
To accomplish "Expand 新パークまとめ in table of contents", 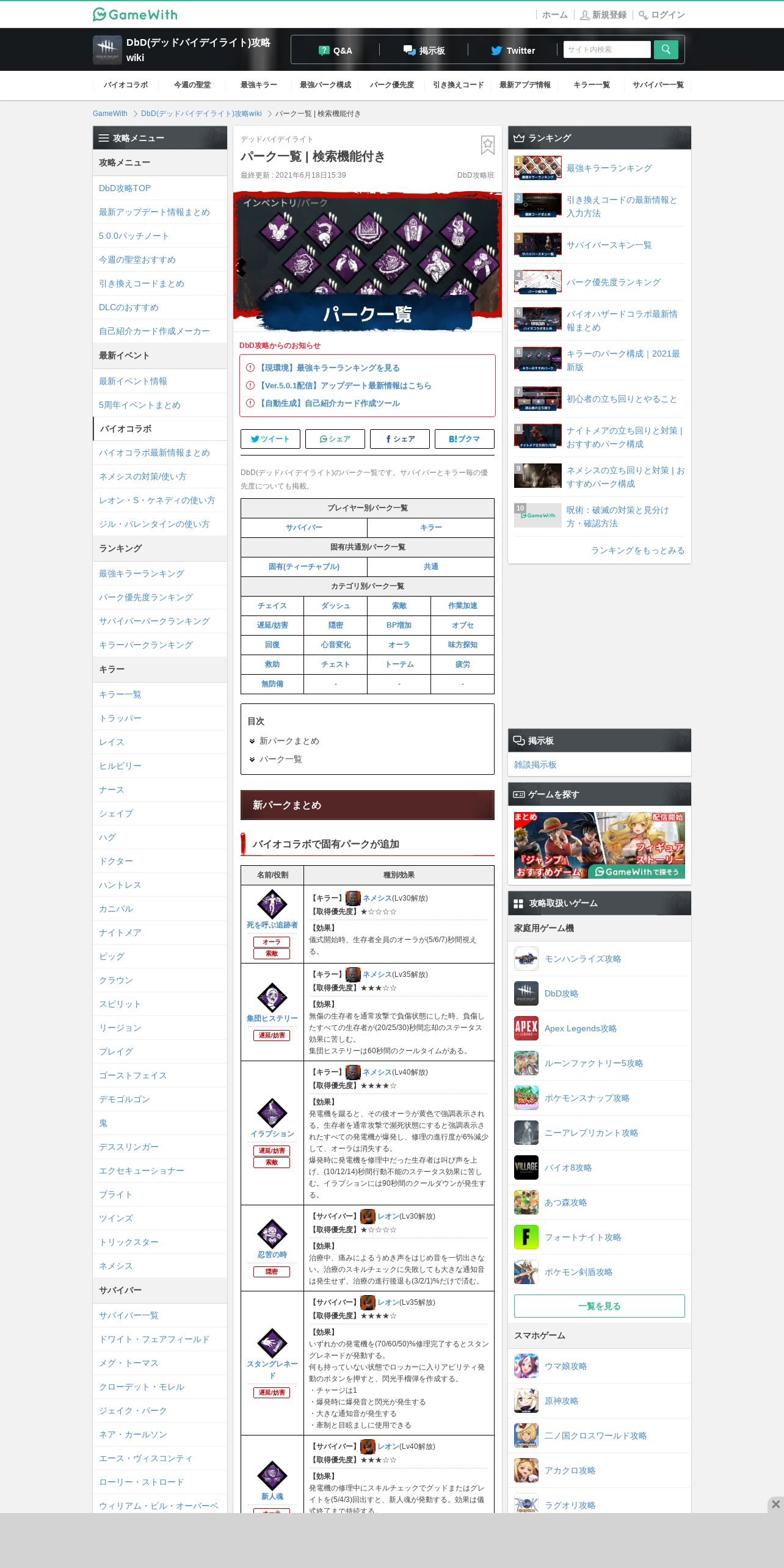I will coord(289,741).
